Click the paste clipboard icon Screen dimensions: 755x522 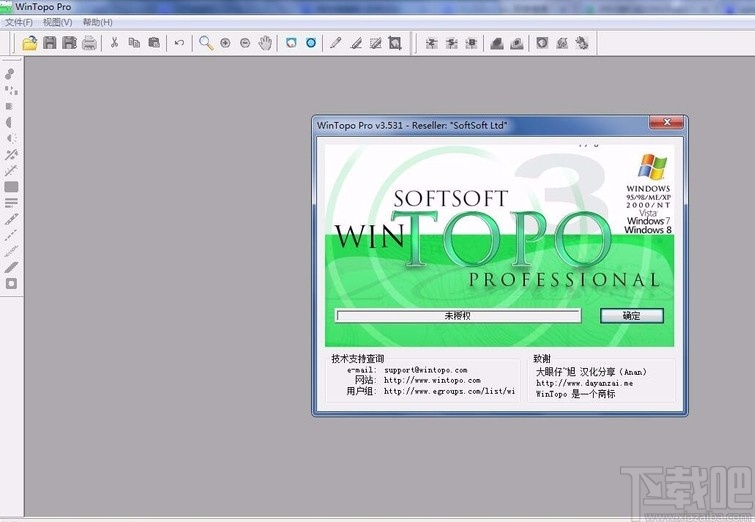[x=154, y=43]
